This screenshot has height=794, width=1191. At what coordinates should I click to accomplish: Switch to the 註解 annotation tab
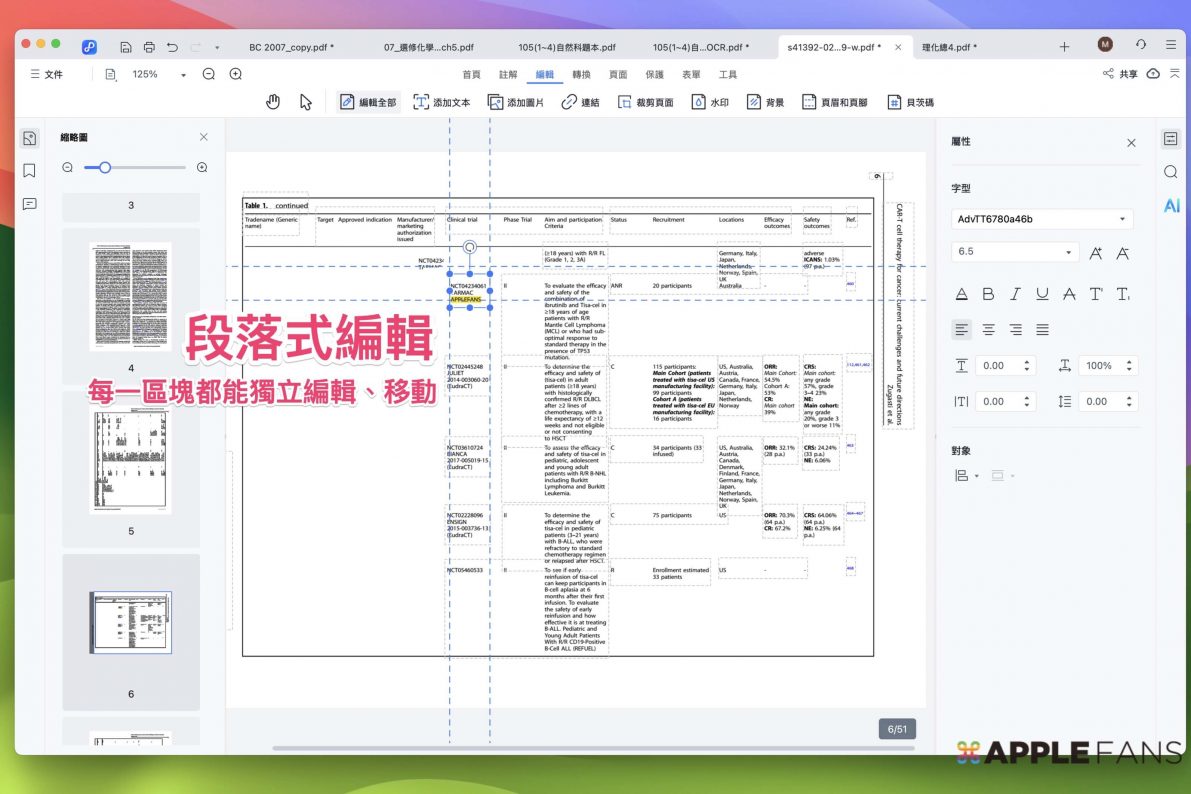pos(508,75)
